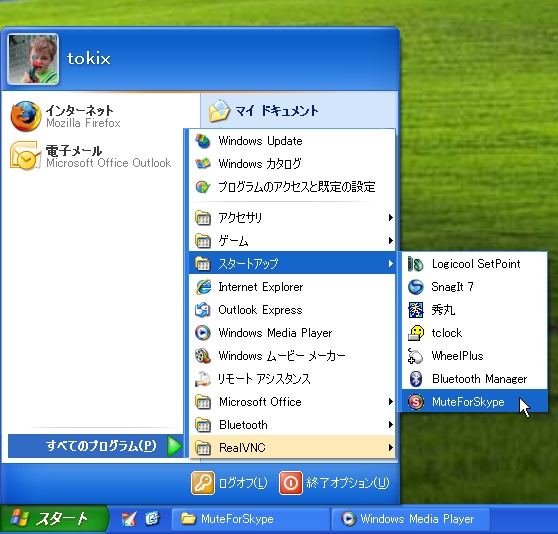Click the Mozilla Firefox icon
558x534 pixels.
point(25,116)
